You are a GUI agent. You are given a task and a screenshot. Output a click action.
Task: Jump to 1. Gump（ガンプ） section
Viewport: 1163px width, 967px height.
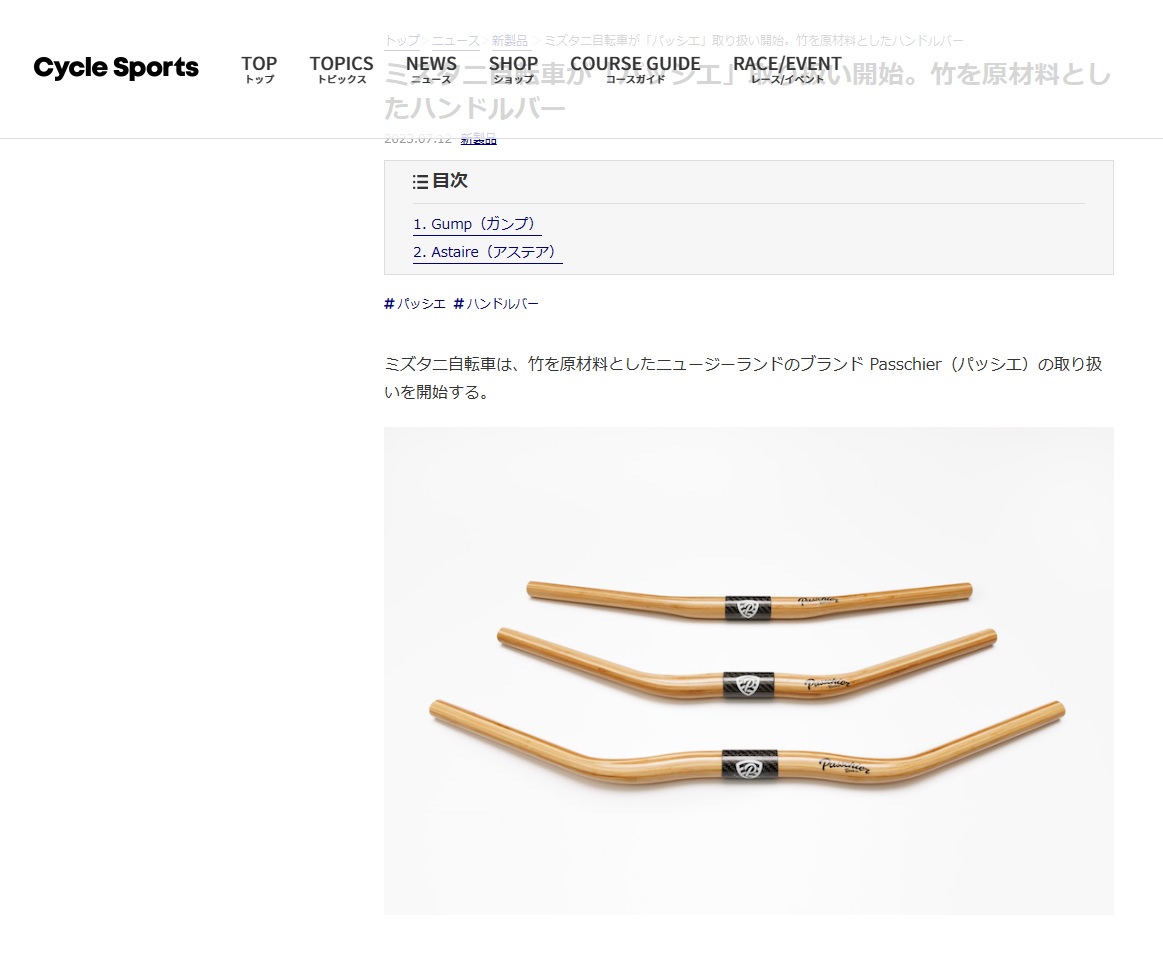(x=477, y=224)
